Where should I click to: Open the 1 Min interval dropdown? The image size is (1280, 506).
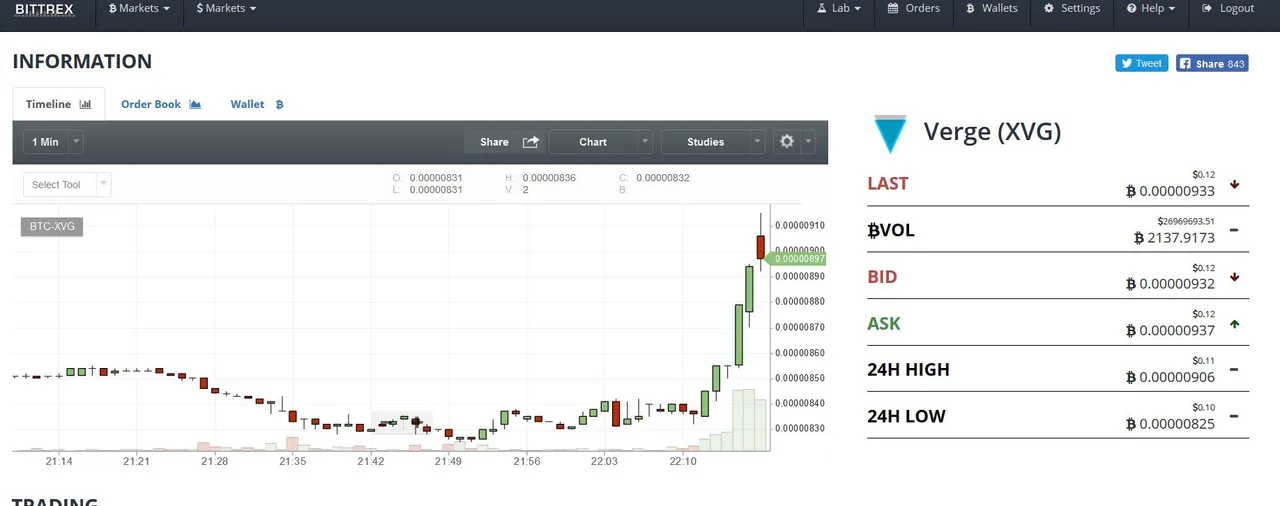(x=53, y=142)
